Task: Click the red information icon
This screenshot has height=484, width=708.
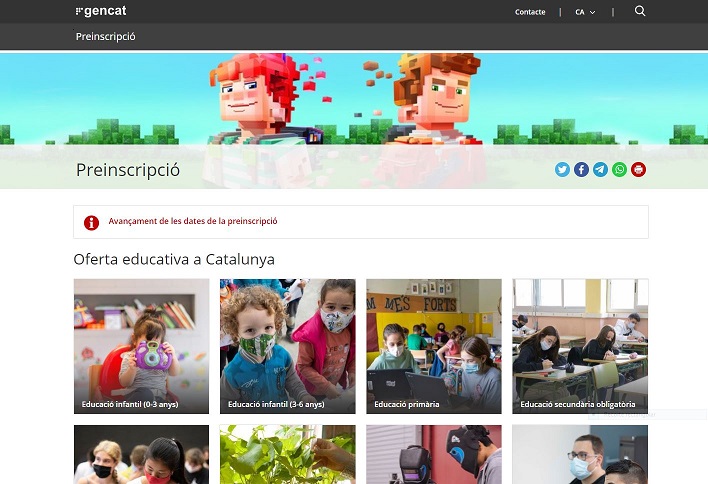Action: pos(91,223)
